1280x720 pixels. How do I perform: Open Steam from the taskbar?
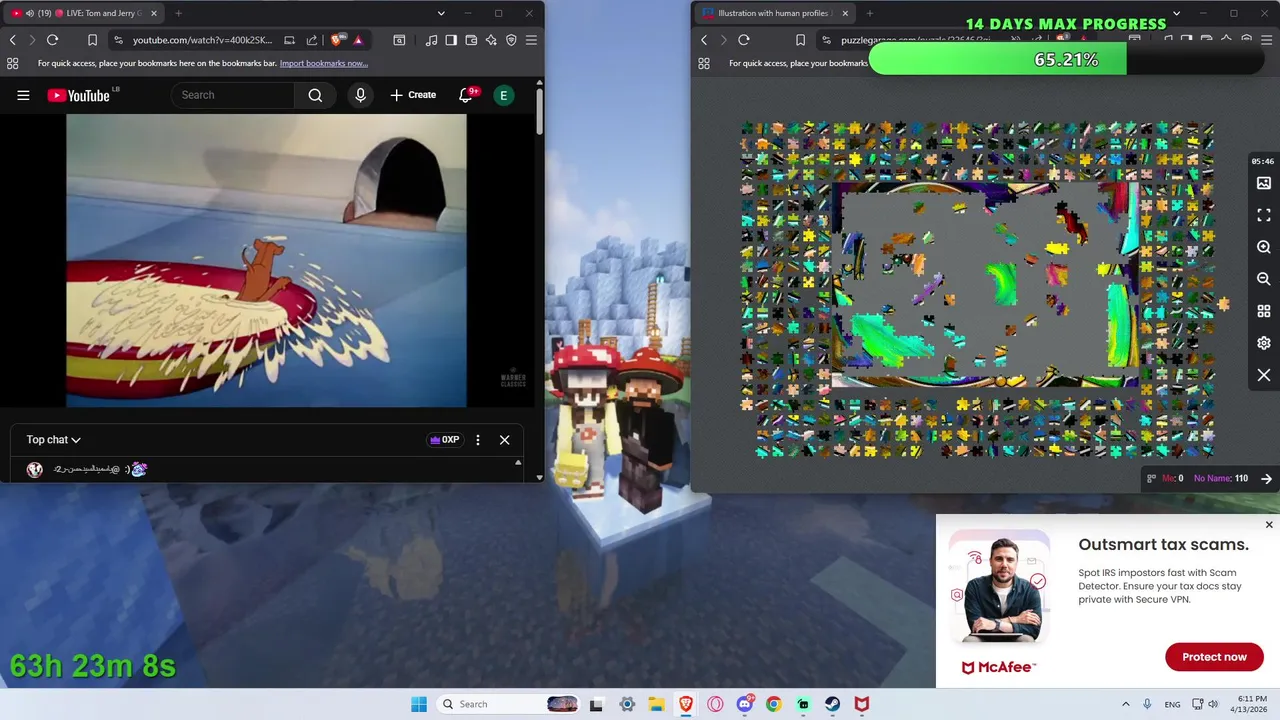point(832,704)
